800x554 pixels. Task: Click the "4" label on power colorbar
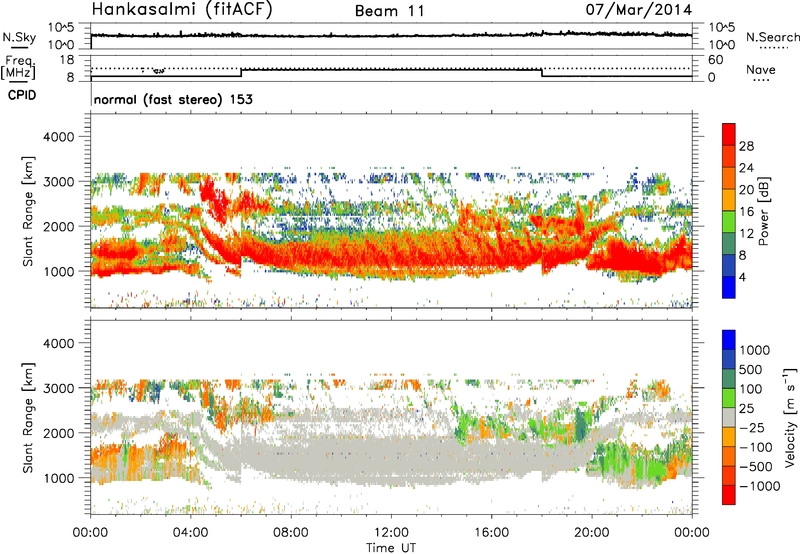pyautogui.click(x=742, y=277)
